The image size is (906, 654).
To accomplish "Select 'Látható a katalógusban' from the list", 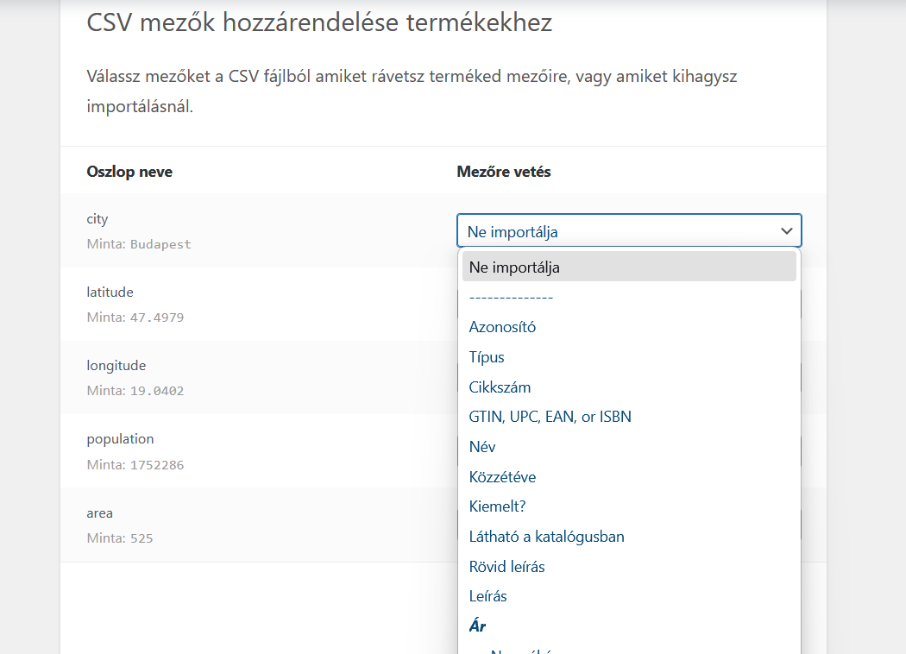I will click(x=546, y=537).
